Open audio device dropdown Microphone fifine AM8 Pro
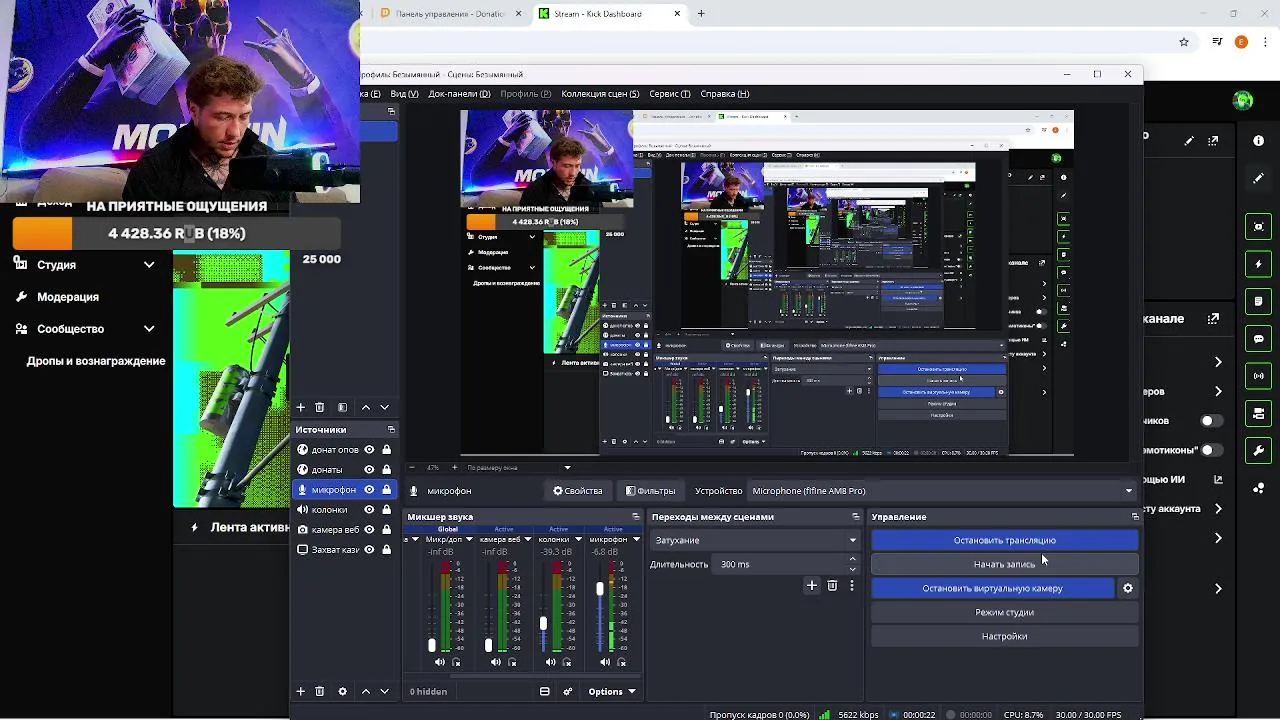This screenshot has height=720, width=1280. (x=942, y=491)
